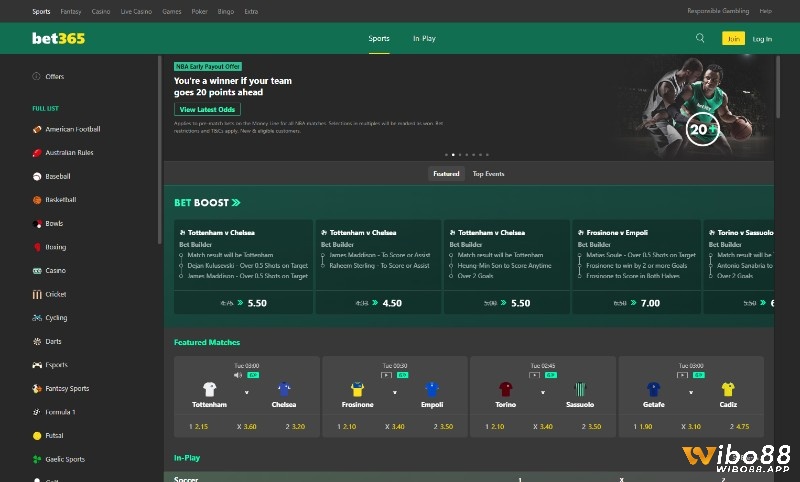The image size is (800, 482).
Task: Open the Help link
Action: pyautogui.click(x=765, y=11)
